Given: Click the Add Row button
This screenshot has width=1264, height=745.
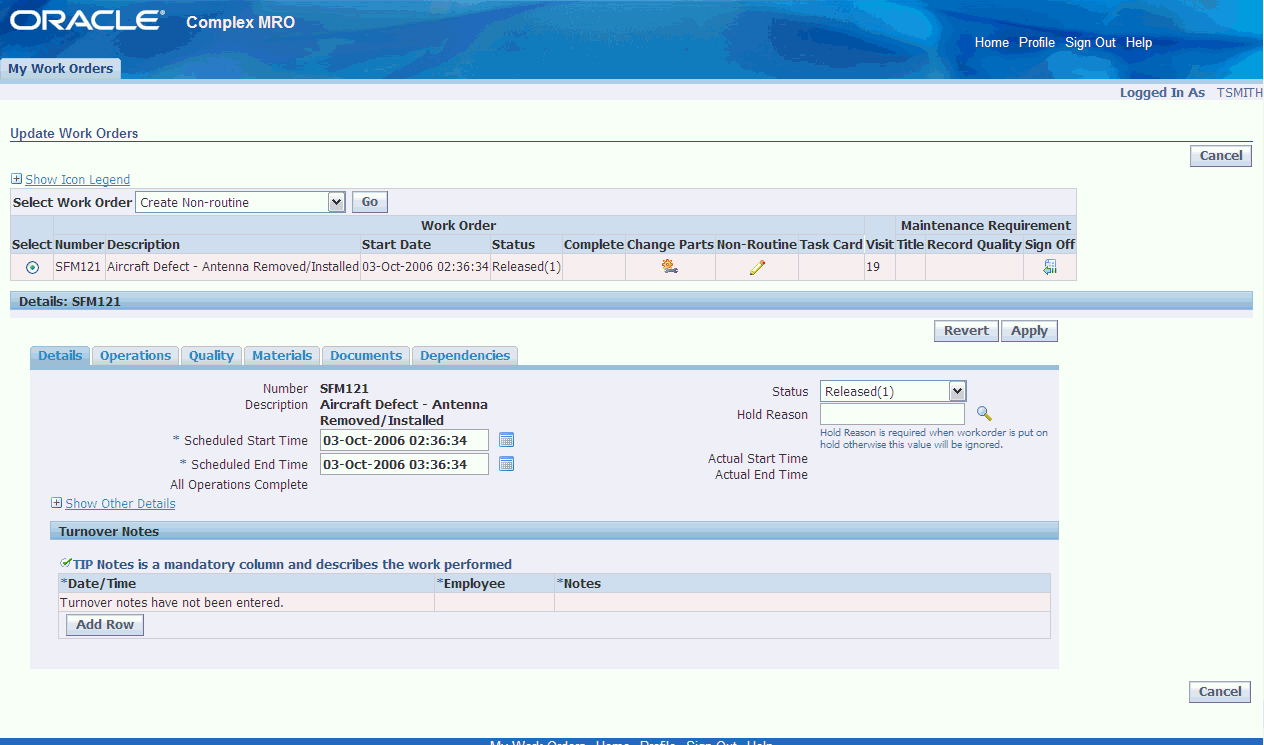Looking at the screenshot, I should pyautogui.click(x=105, y=625).
